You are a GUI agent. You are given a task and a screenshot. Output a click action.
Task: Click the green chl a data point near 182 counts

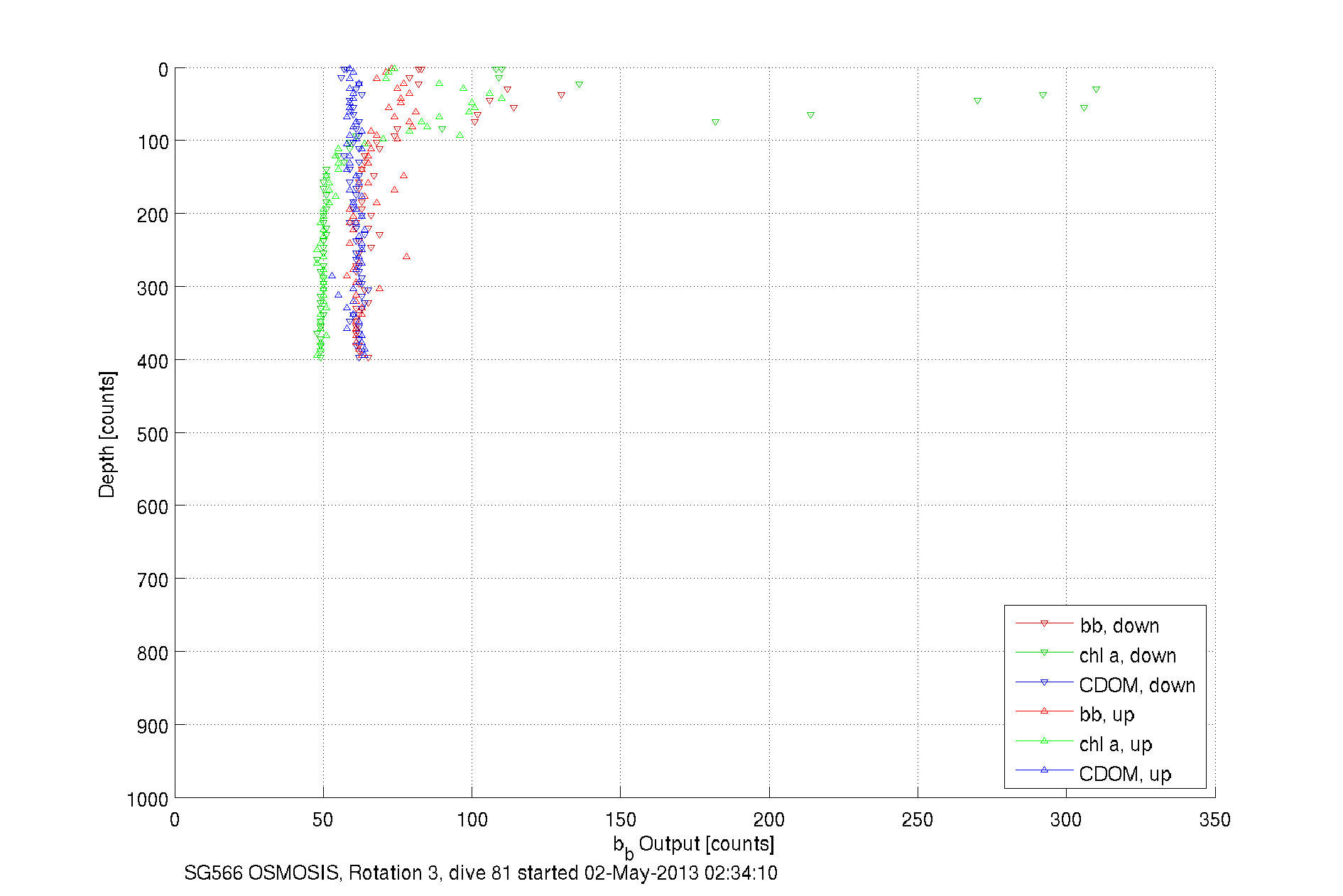pos(715,123)
